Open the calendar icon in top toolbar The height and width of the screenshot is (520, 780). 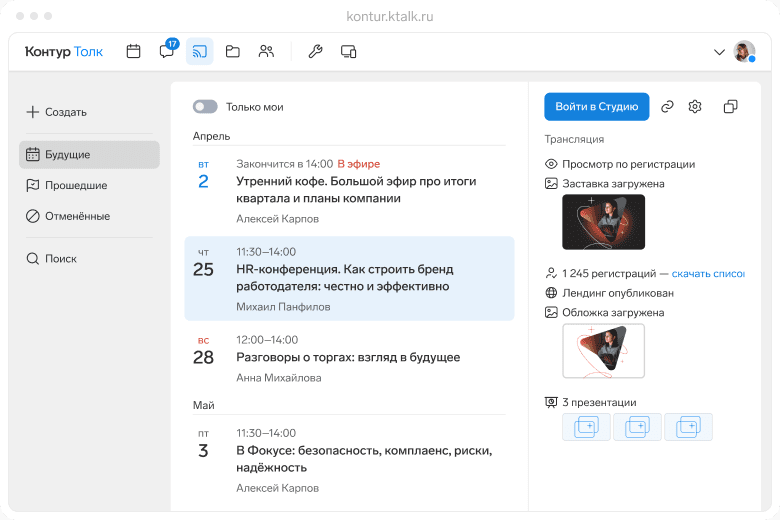pyautogui.click(x=133, y=51)
